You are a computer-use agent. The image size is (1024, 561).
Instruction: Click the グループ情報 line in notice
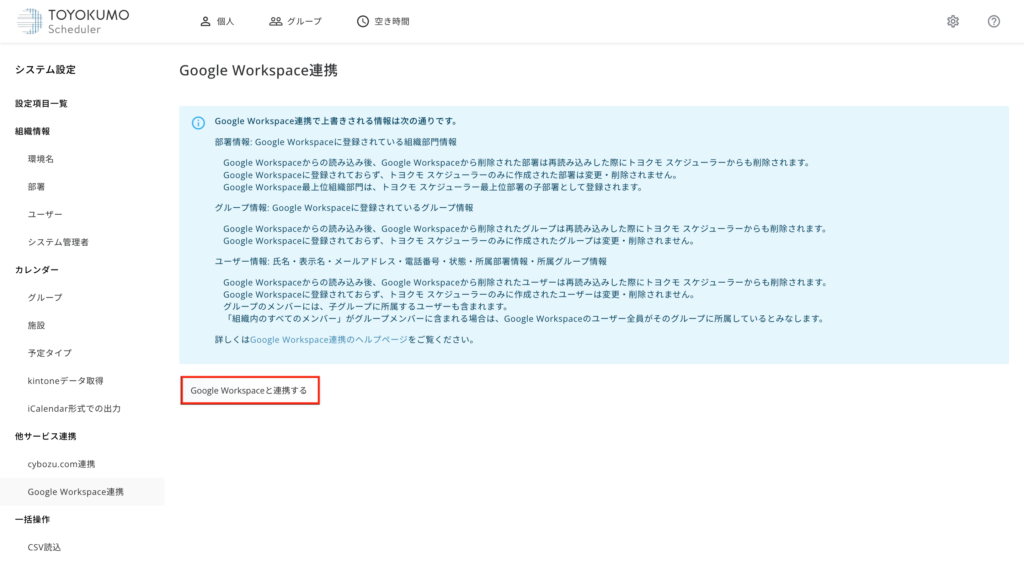(344, 208)
